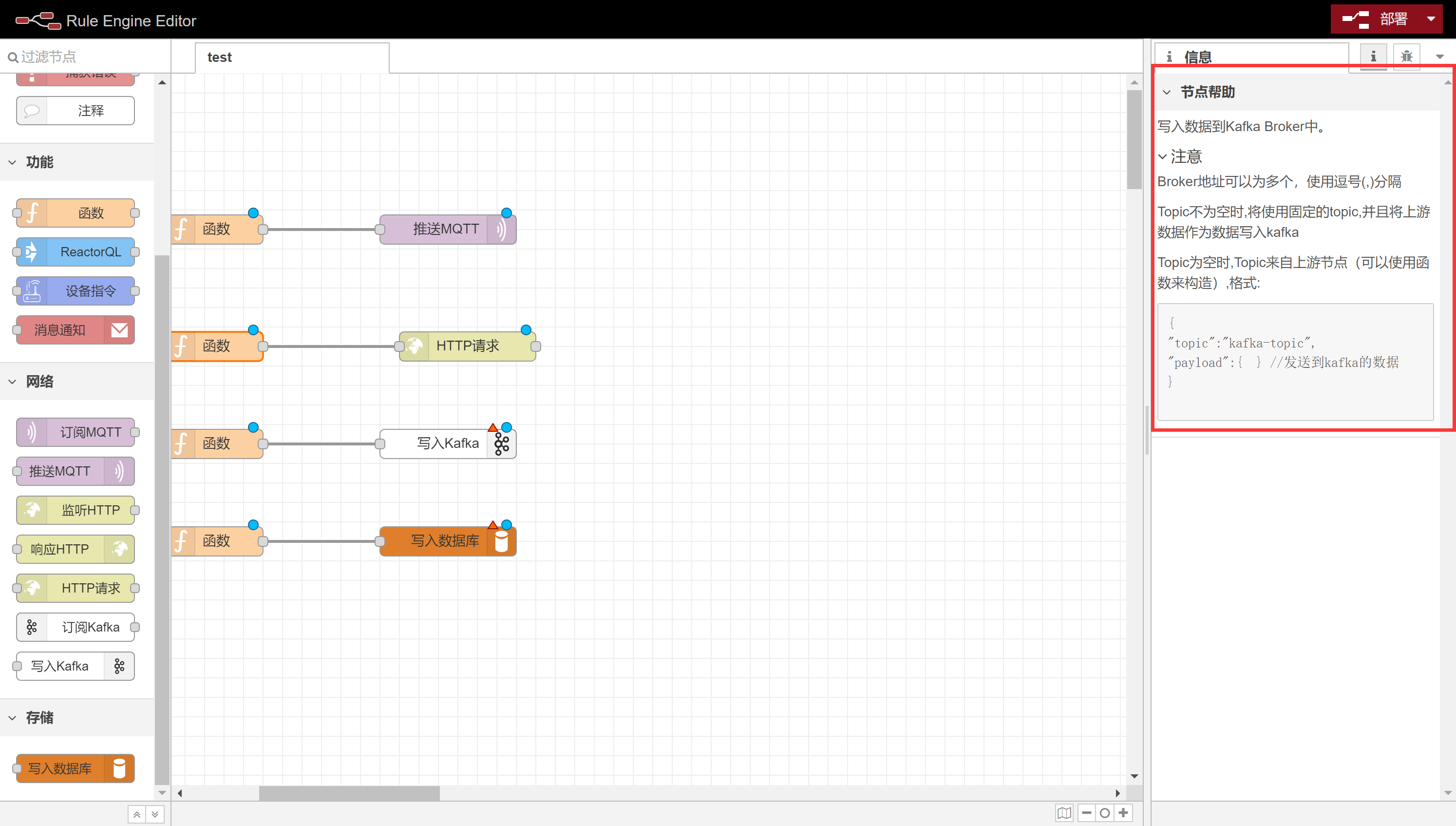1456x826 pixels.
Task: Collapse all palette categories double-up arrow
Action: (137, 814)
